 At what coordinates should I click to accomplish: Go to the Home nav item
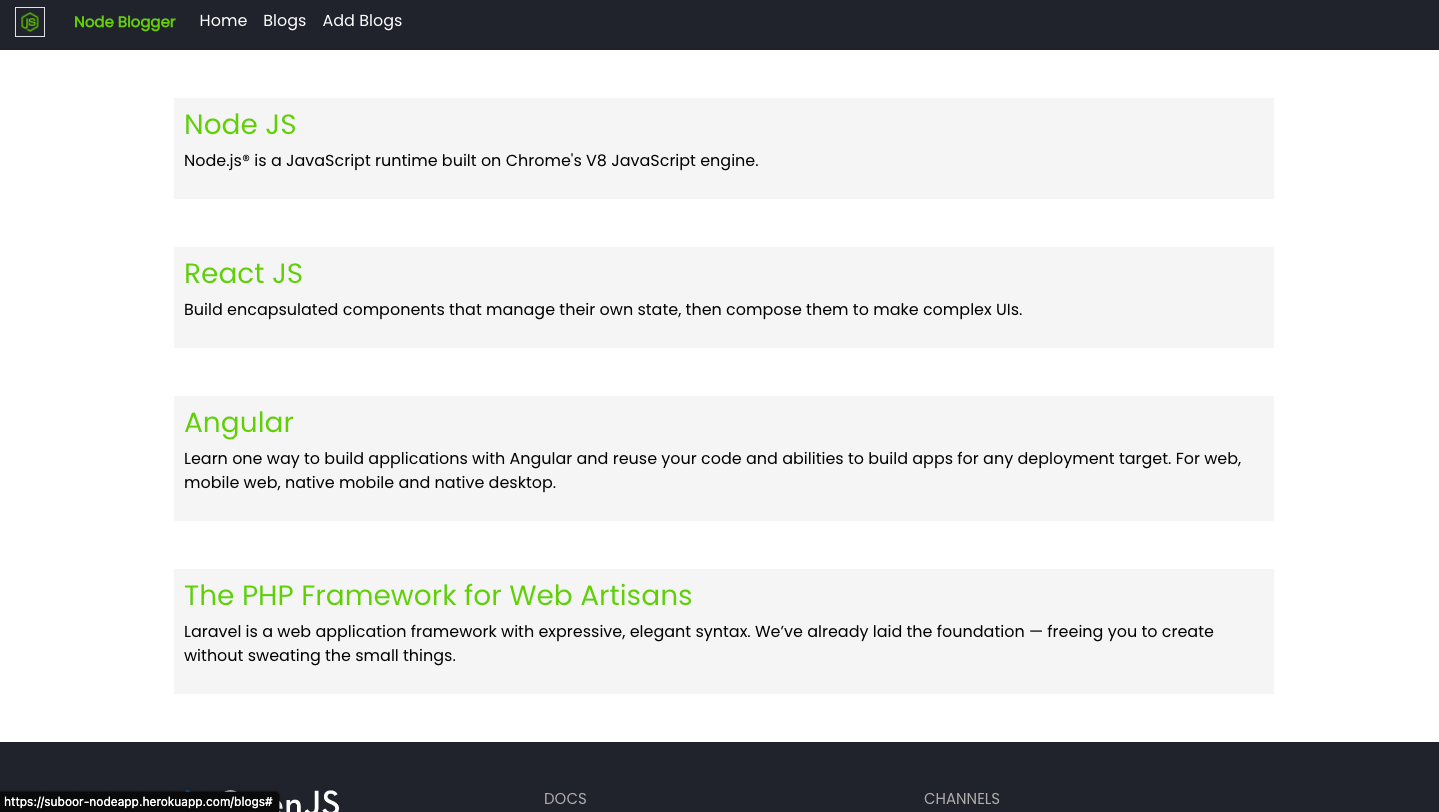223,21
